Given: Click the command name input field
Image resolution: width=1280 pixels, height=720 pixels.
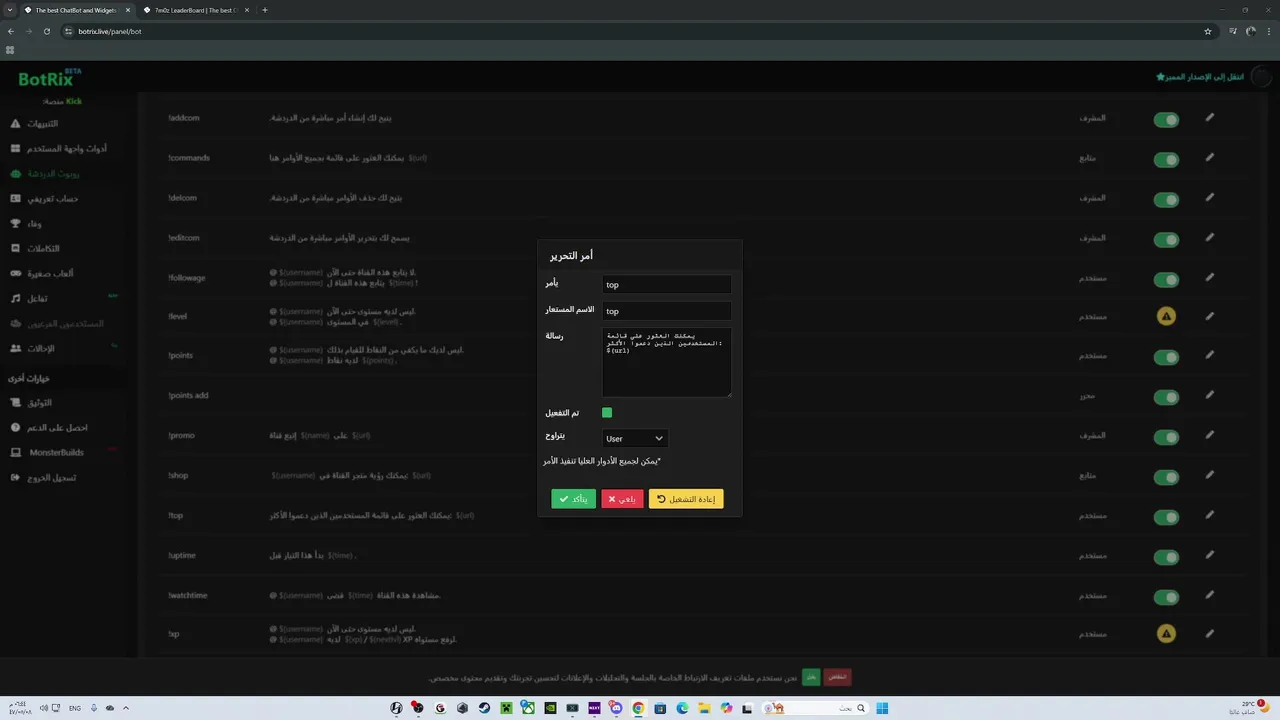Looking at the screenshot, I should pyautogui.click(x=667, y=285).
